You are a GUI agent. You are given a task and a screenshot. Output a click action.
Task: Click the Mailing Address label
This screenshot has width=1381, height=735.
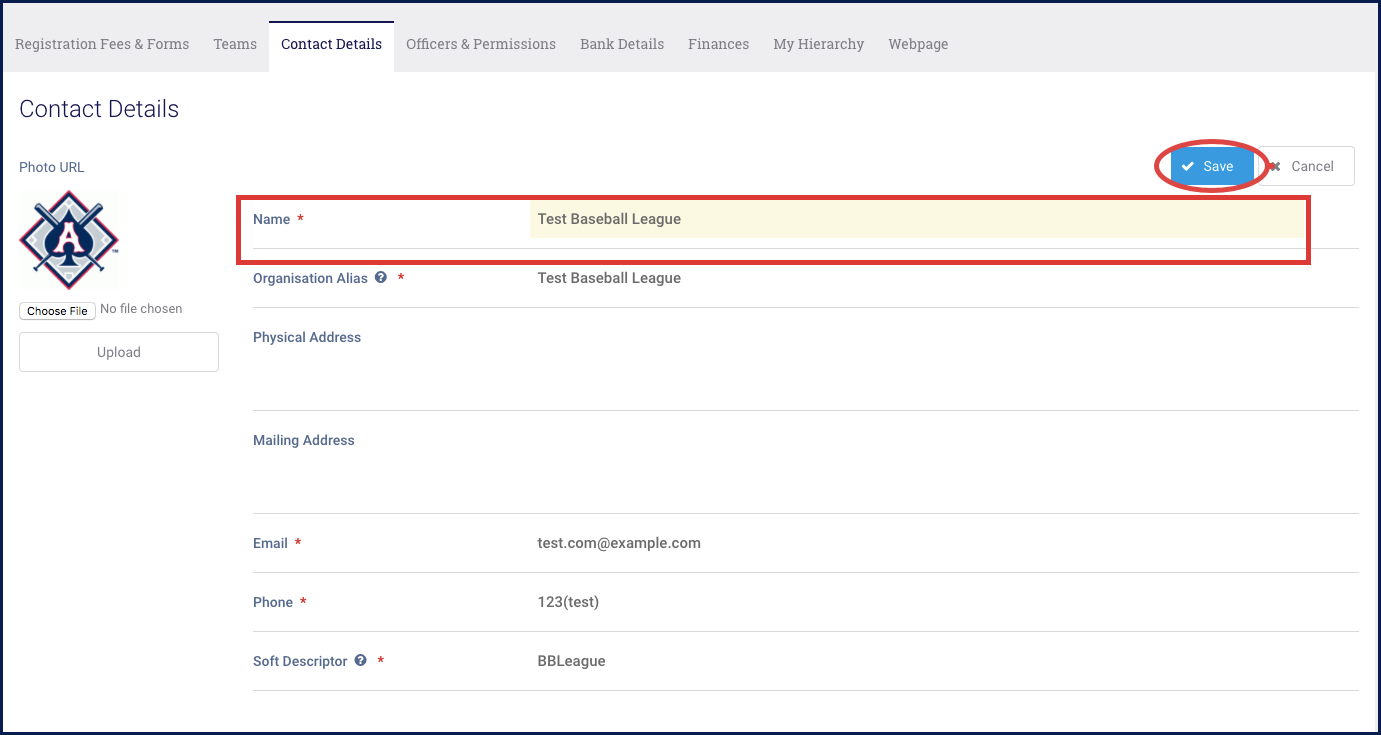(304, 440)
